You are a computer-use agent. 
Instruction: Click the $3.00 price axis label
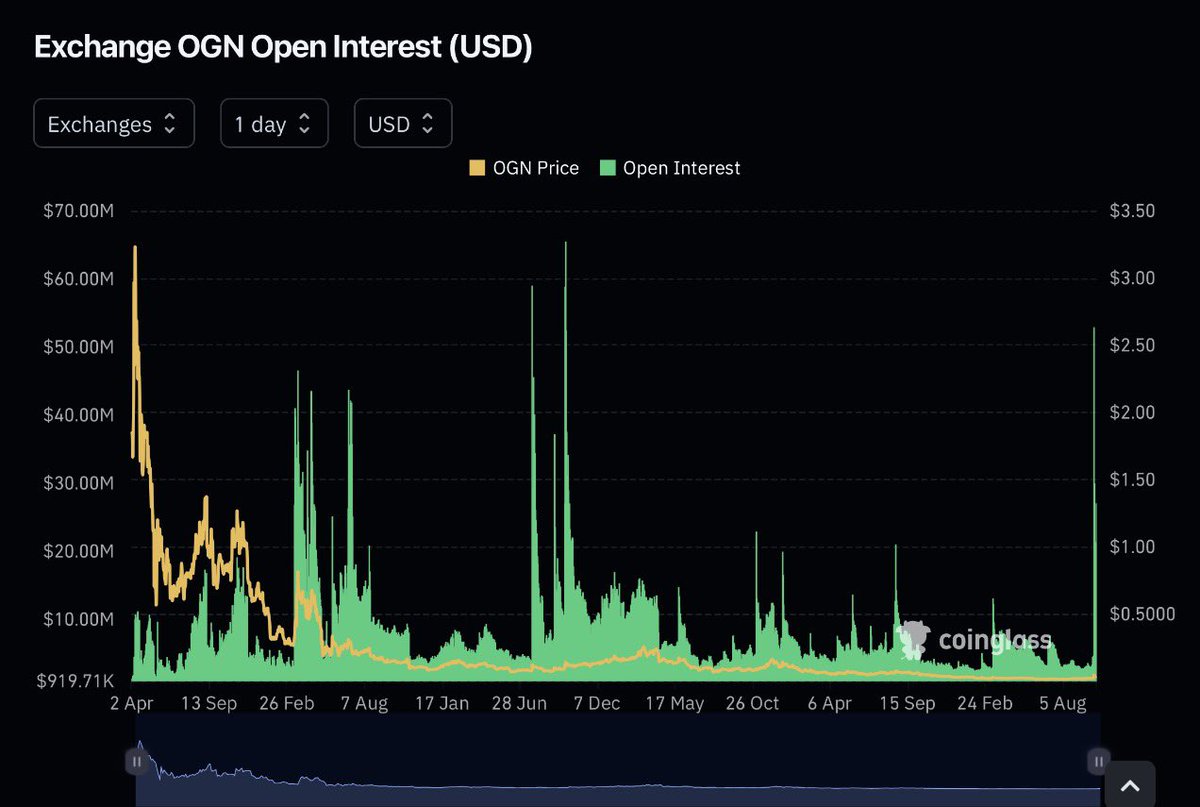(x=1132, y=278)
